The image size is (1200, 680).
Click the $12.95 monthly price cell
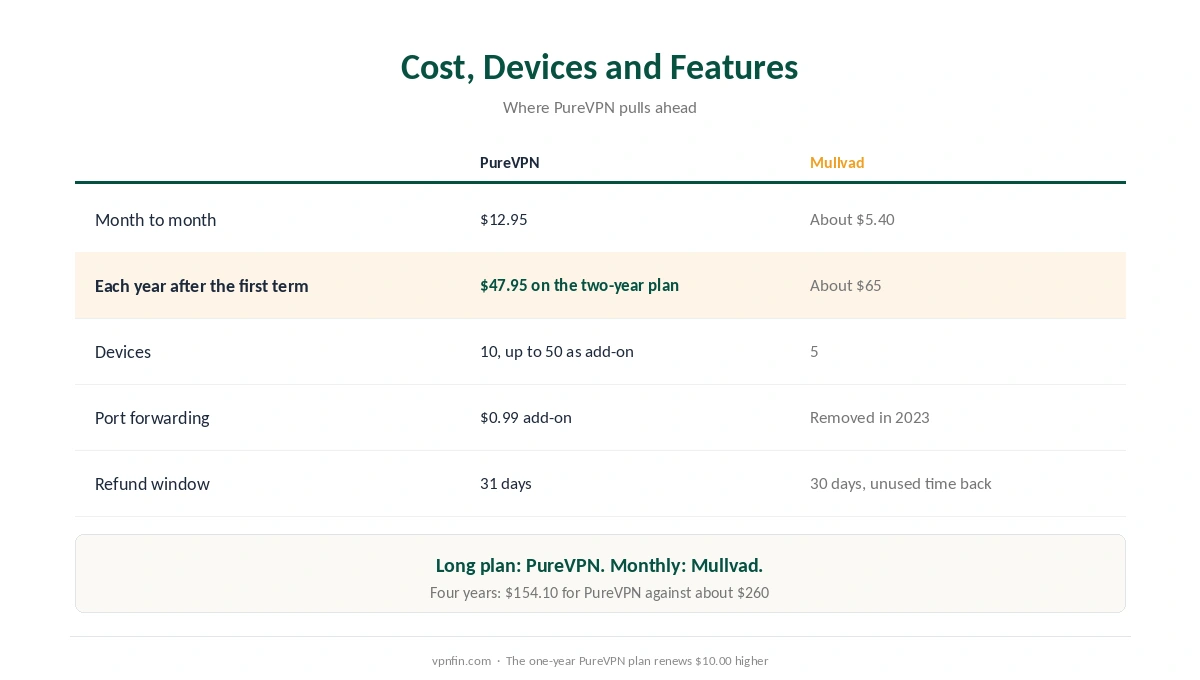coord(503,219)
